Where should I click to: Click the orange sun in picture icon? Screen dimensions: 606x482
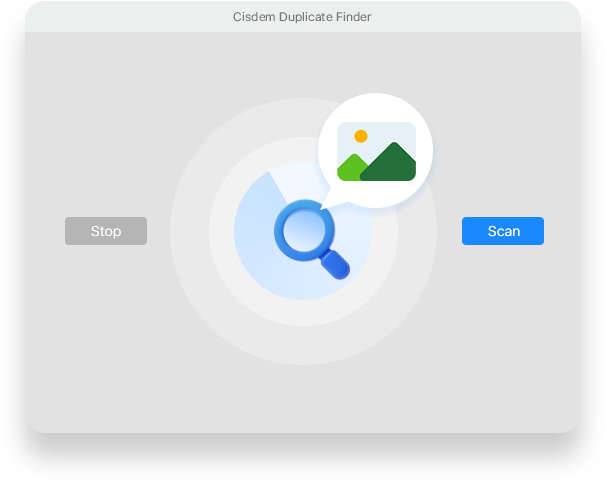[361, 136]
